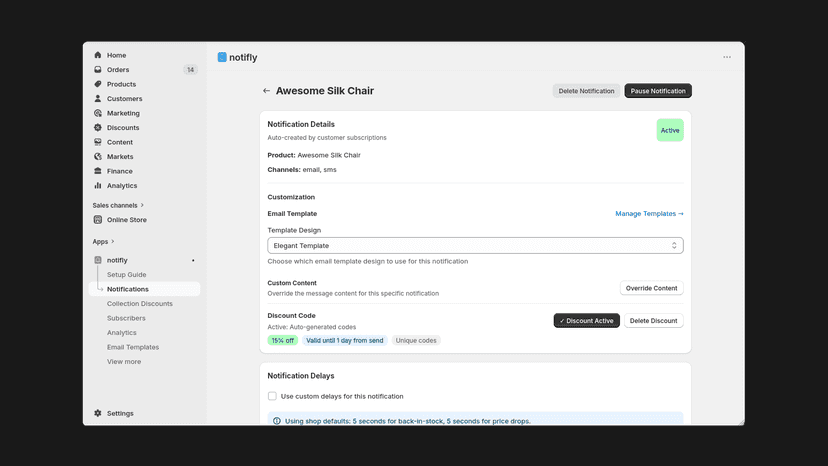
Task: Click the Finance bank icon
Action: pyautogui.click(x=98, y=171)
